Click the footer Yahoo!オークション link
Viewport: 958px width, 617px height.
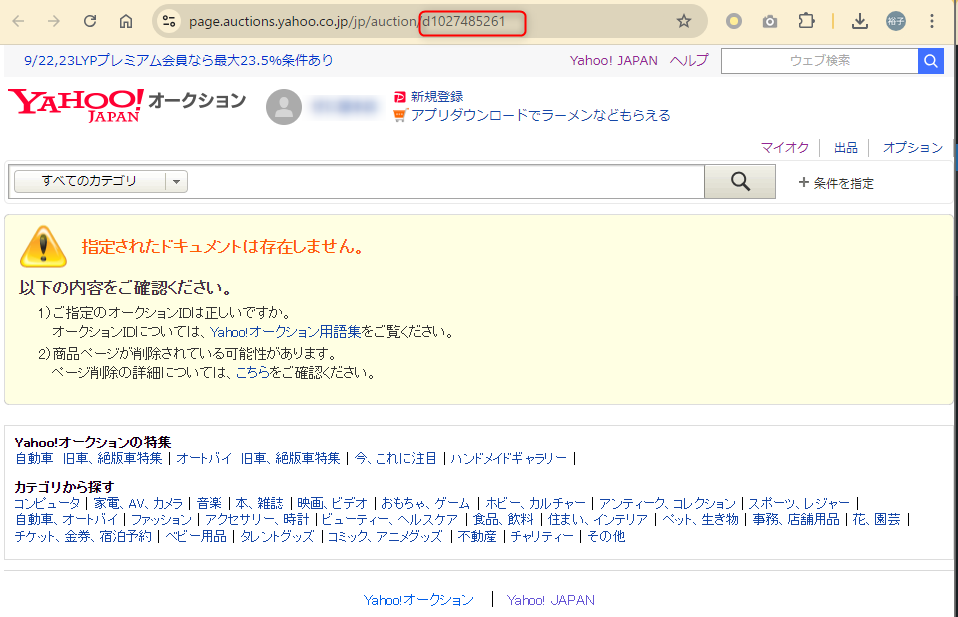(419, 601)
